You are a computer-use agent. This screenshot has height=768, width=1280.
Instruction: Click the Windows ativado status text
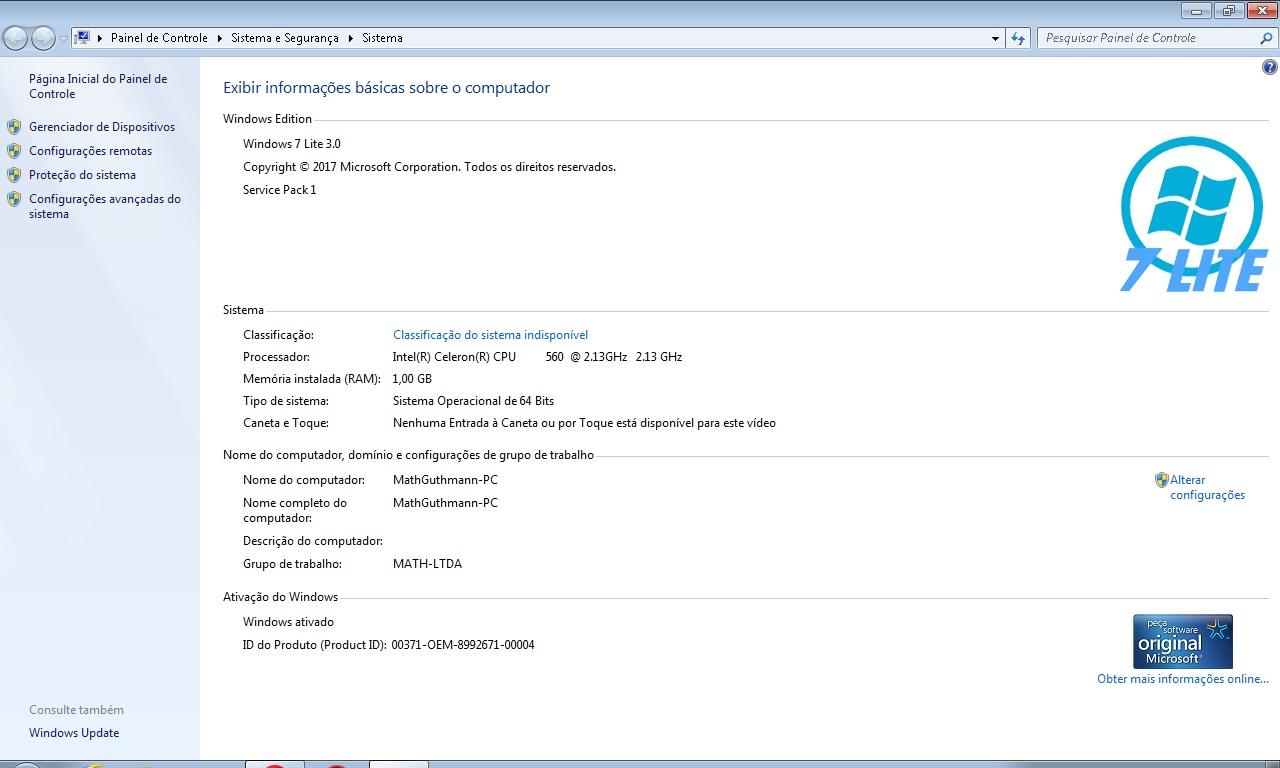tap(288, 622)
